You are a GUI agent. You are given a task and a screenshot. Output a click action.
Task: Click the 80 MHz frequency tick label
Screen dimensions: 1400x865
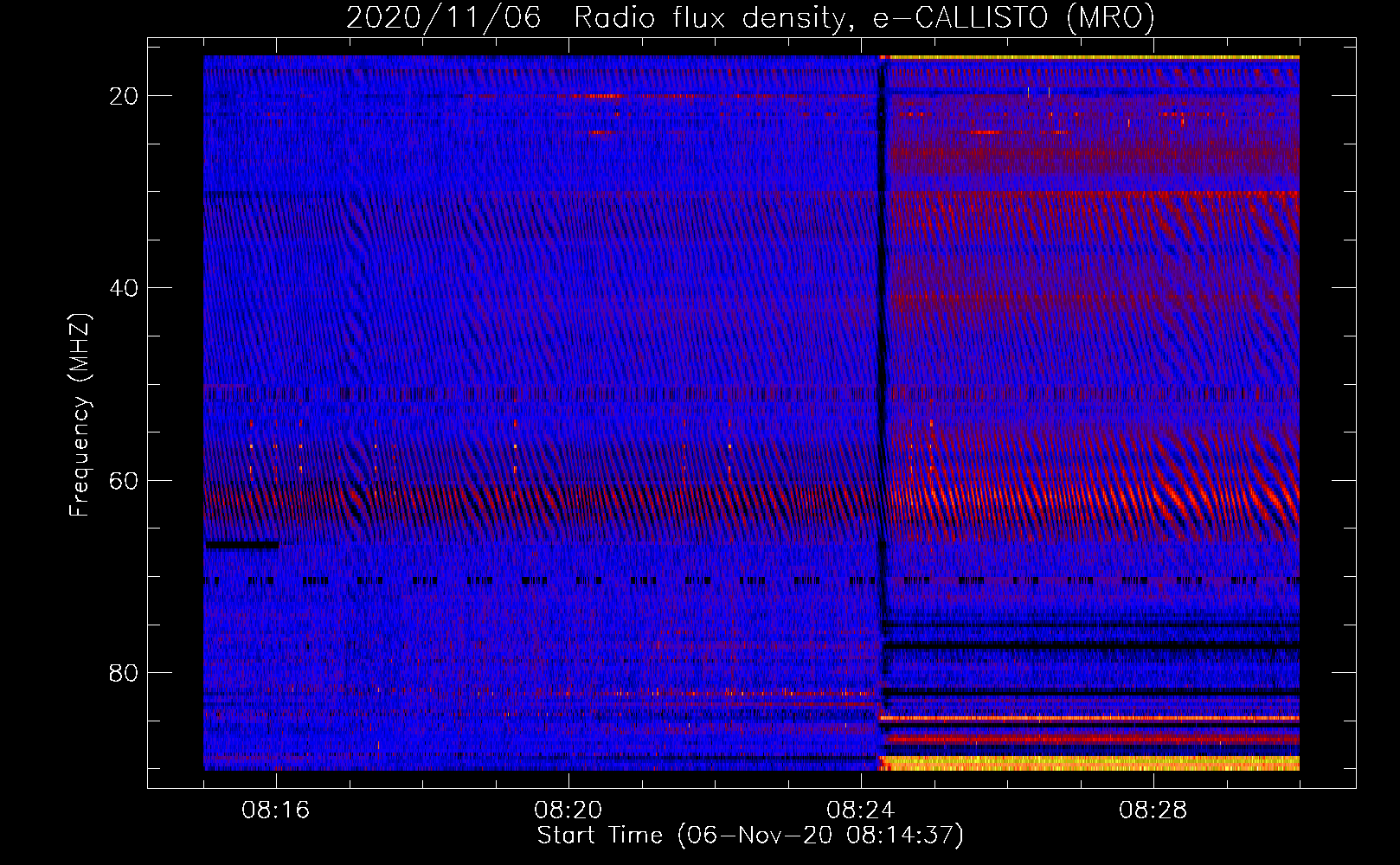124,672
